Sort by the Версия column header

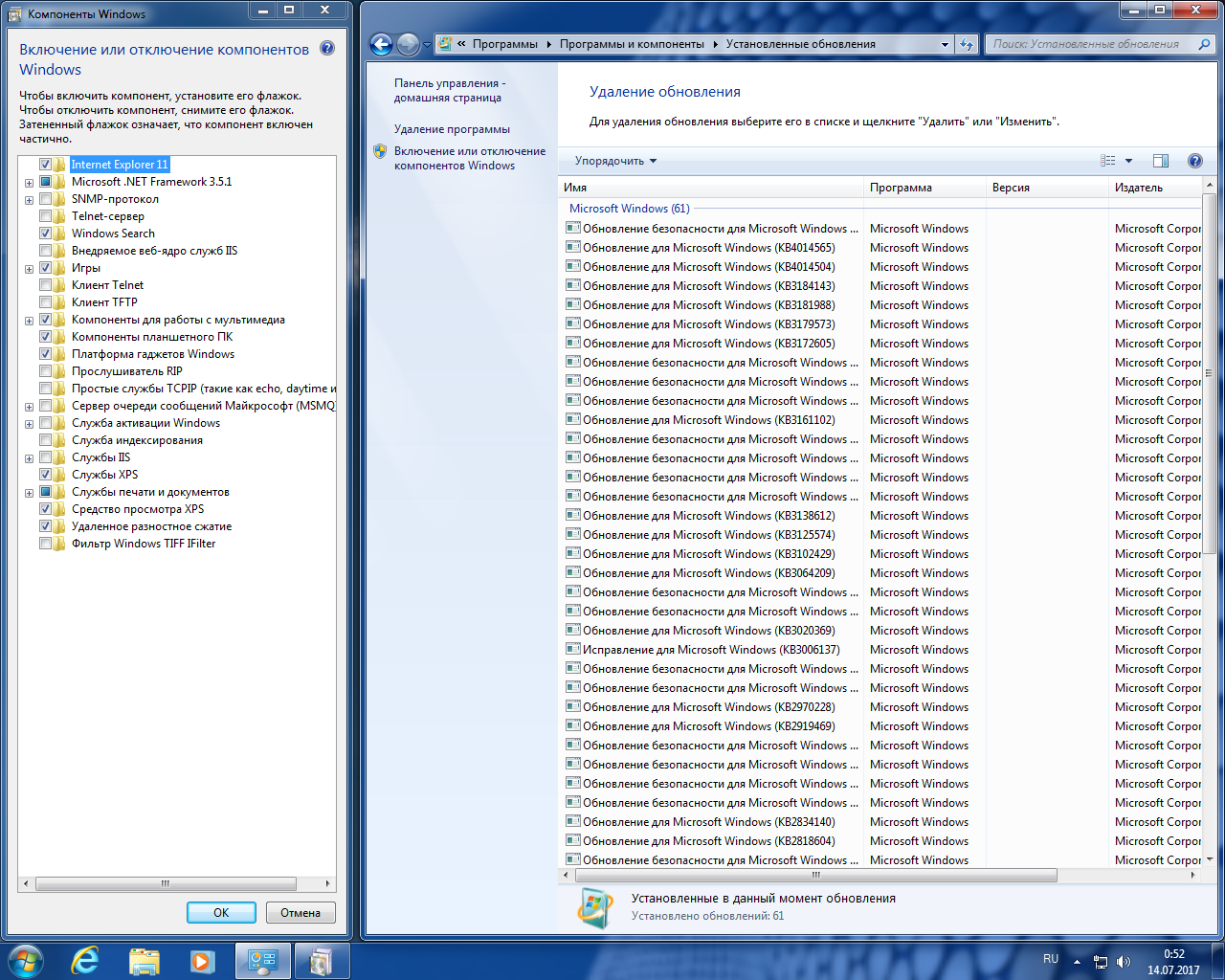(x=1047, y=188)
